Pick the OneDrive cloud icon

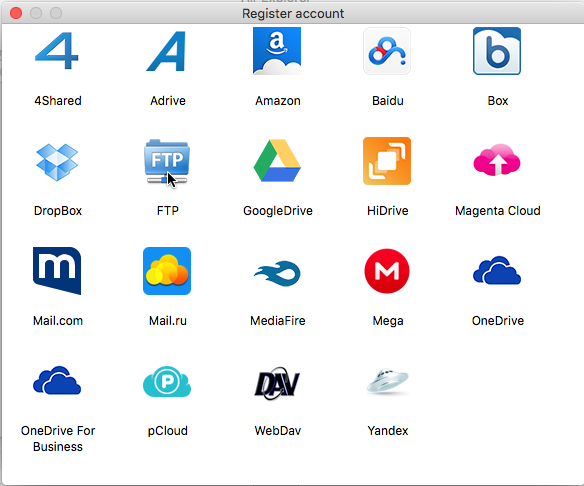click(x=497, y=270)
